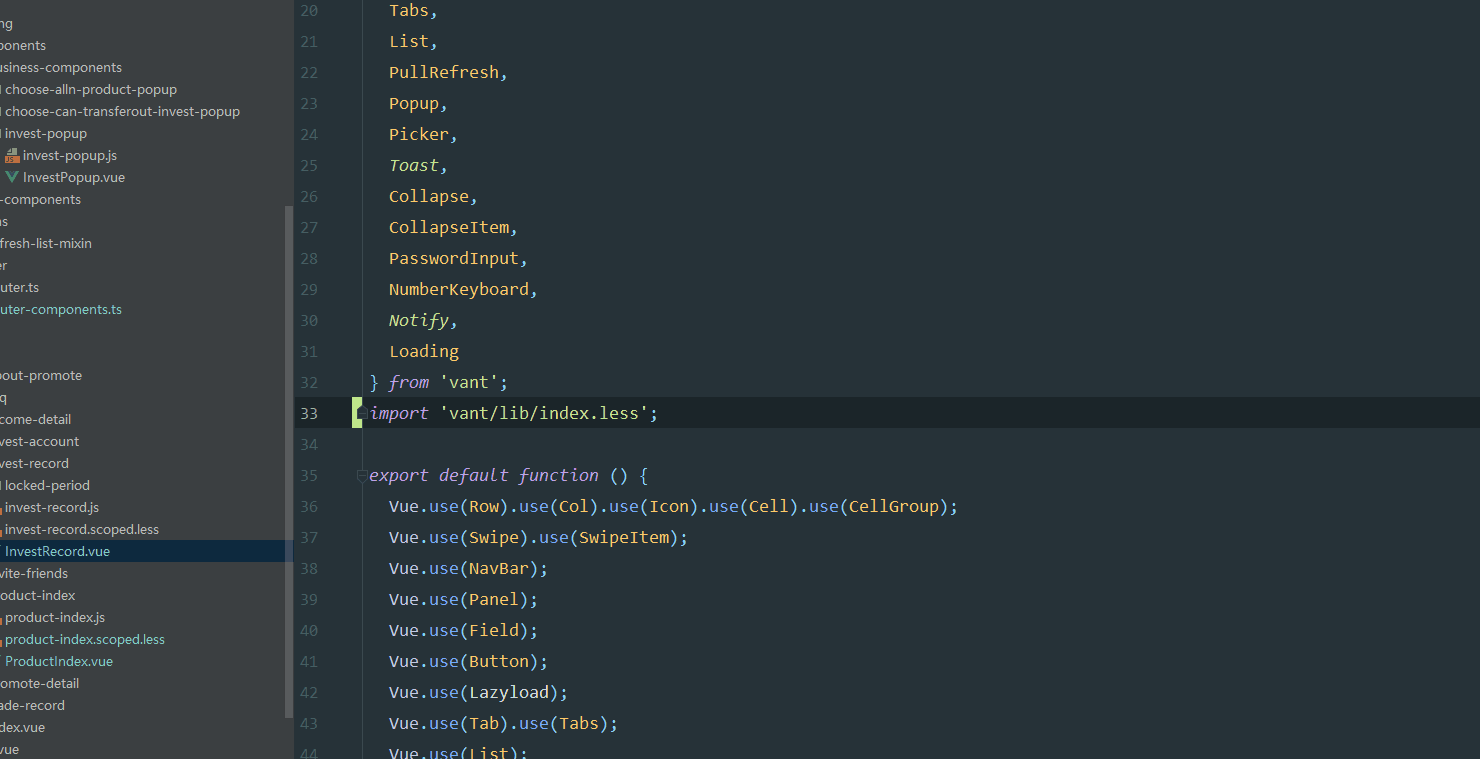Click the code folding arrow near line 35
The width and height of the screenshot is (1480, 759).
(x=360, y=477)
